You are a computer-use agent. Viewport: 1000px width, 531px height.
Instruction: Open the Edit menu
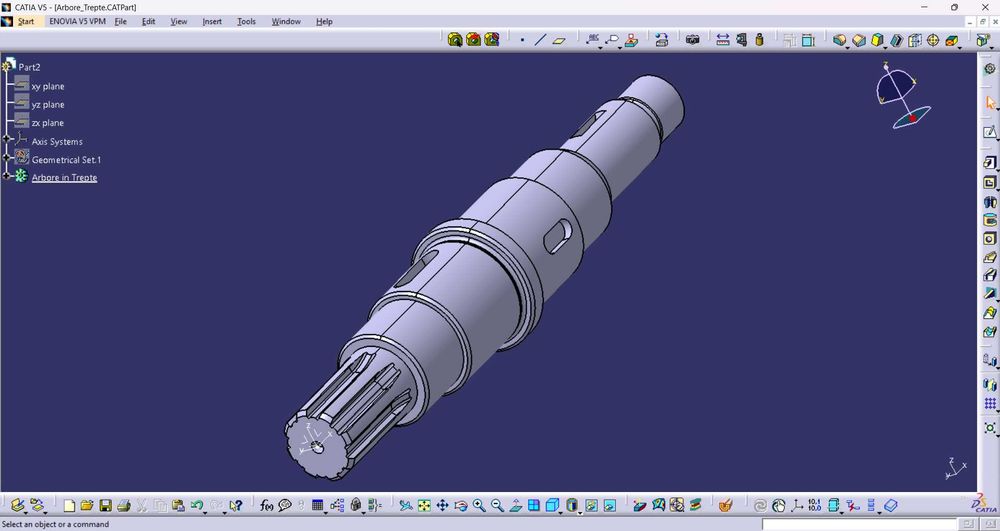pyautogui.click(x=149, y=22)
